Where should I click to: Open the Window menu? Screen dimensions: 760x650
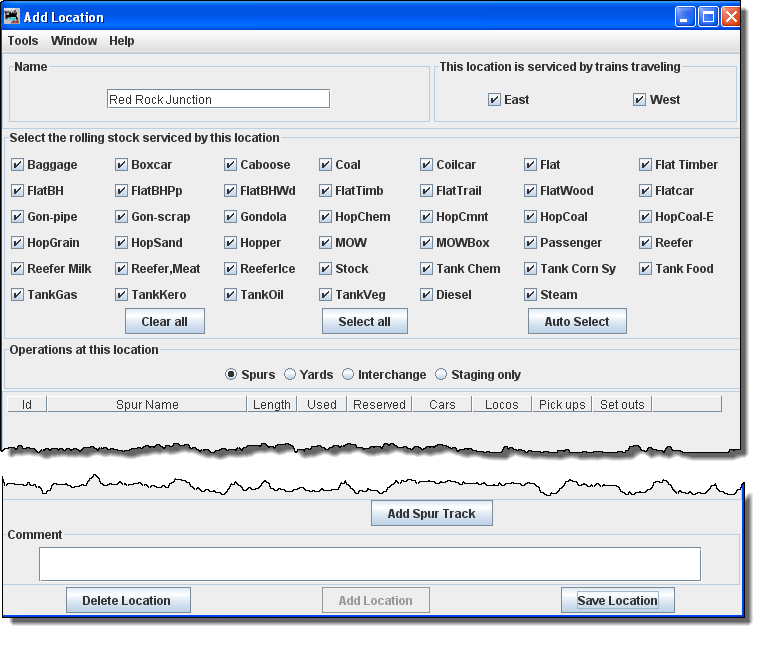point(74,41)
